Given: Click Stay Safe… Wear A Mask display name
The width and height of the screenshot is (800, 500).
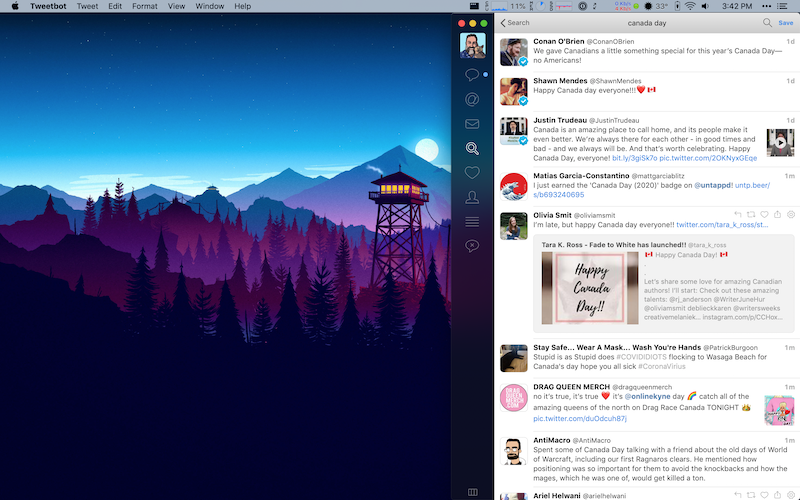Looking at the screenshot, I should pos(617,347).
